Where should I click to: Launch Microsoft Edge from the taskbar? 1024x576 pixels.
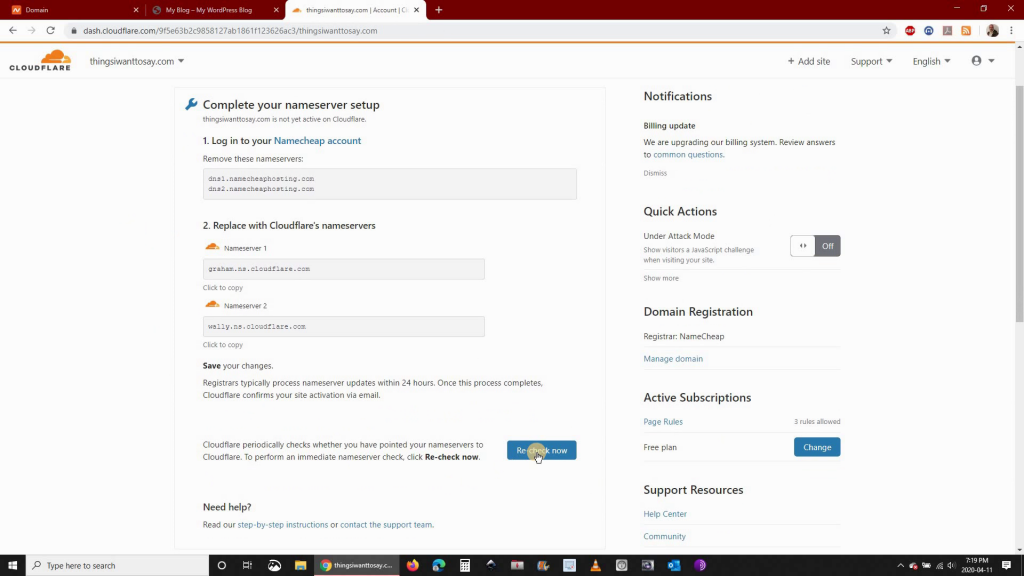coord(439,566)
